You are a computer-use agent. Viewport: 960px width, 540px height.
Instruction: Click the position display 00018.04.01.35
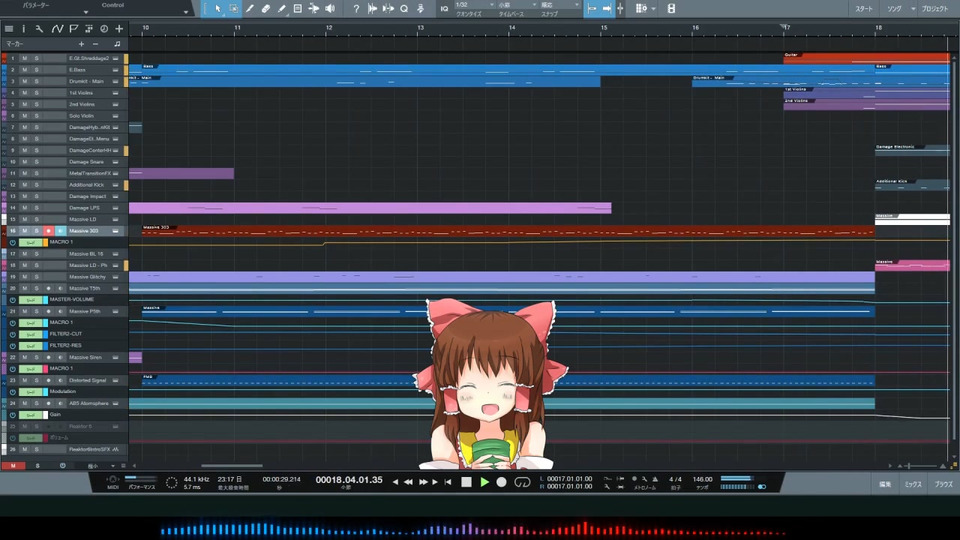click(x=349, y=480)
